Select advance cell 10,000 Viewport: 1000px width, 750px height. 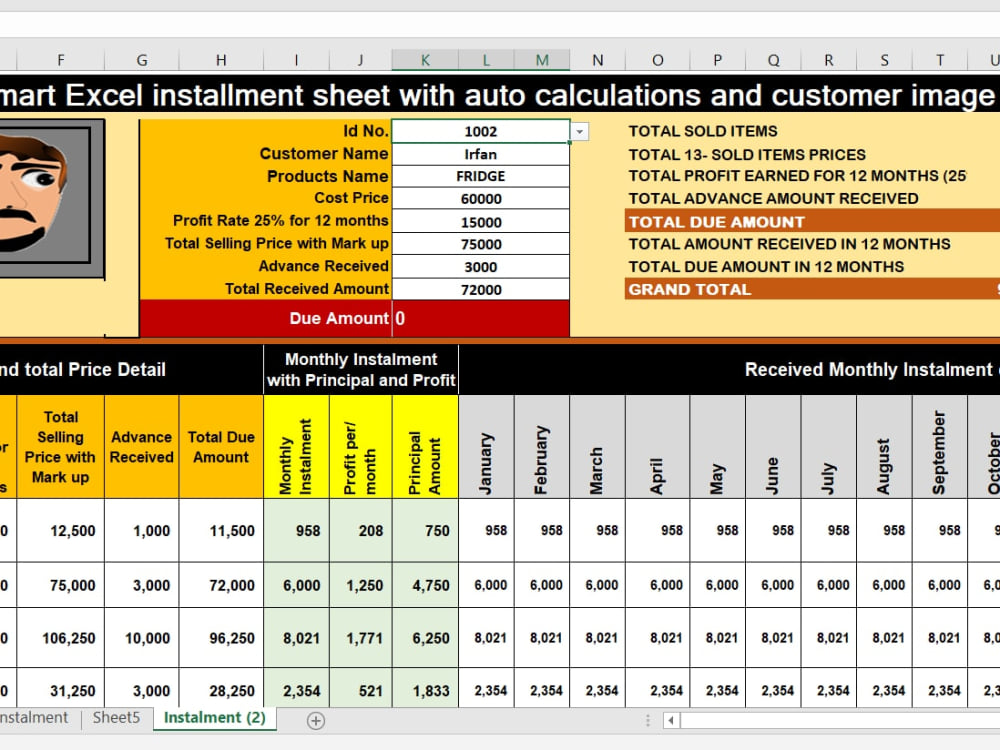click(142, 638)
